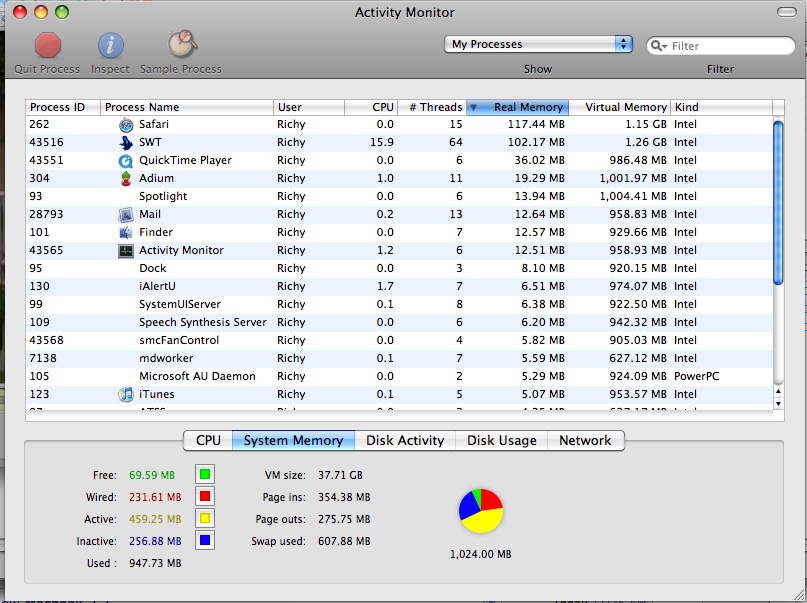Click the scrollbar up arrow
The height and width of the screenshot is (603, 807).
point(778,392)
